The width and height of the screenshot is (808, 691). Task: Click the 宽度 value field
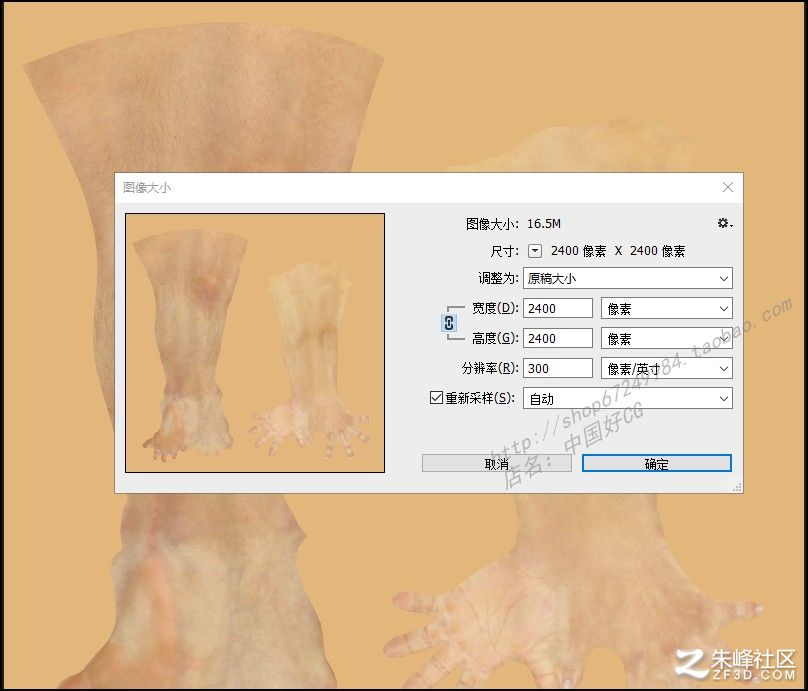pyautogui.click(x=558, y=309)
